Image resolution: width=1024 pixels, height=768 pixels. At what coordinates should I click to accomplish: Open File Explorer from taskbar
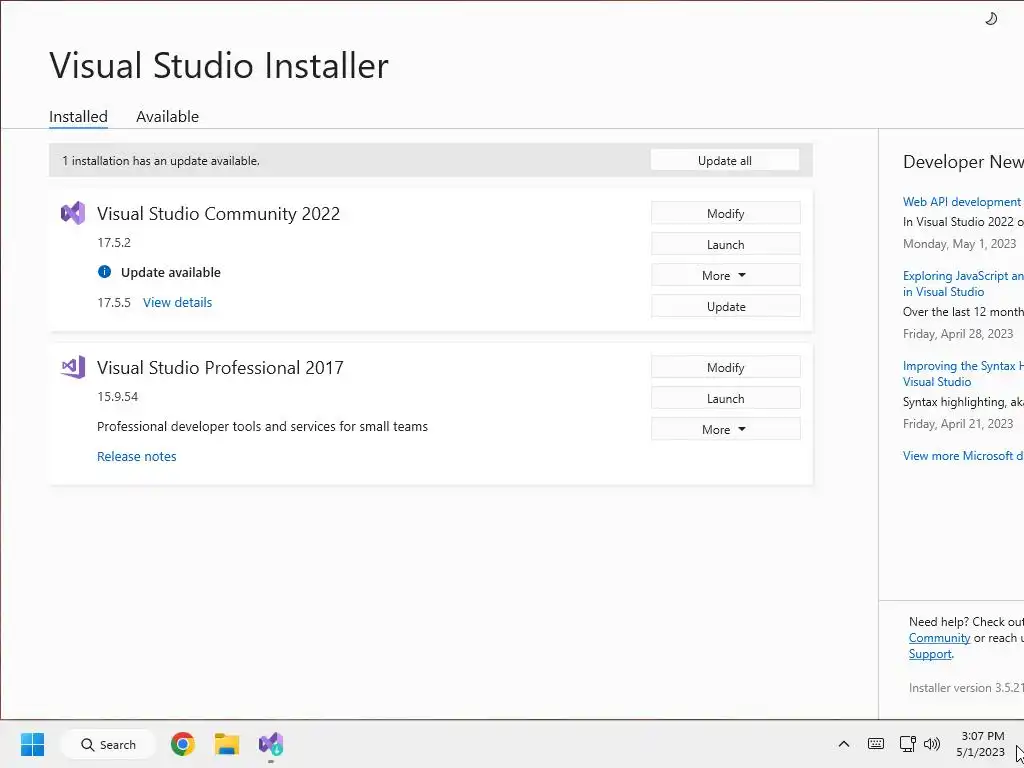(x=227, y=744)
